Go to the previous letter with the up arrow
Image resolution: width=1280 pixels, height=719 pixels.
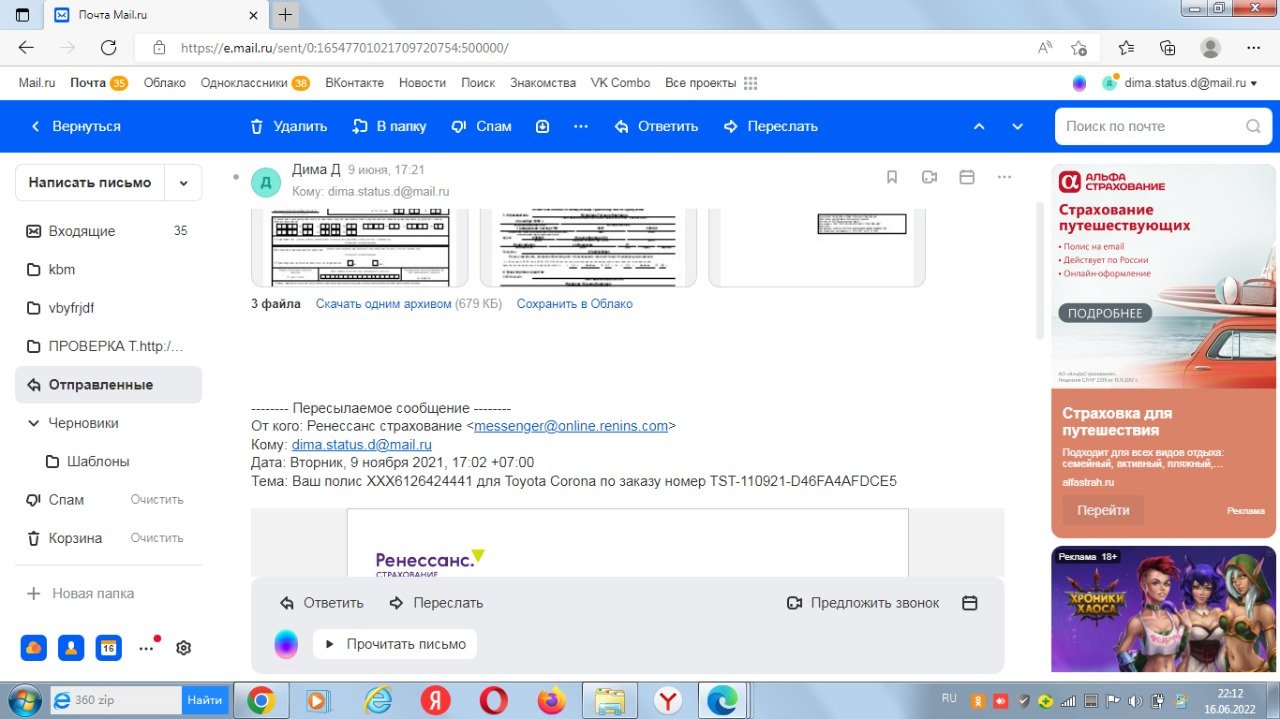[x=979, y=127]
